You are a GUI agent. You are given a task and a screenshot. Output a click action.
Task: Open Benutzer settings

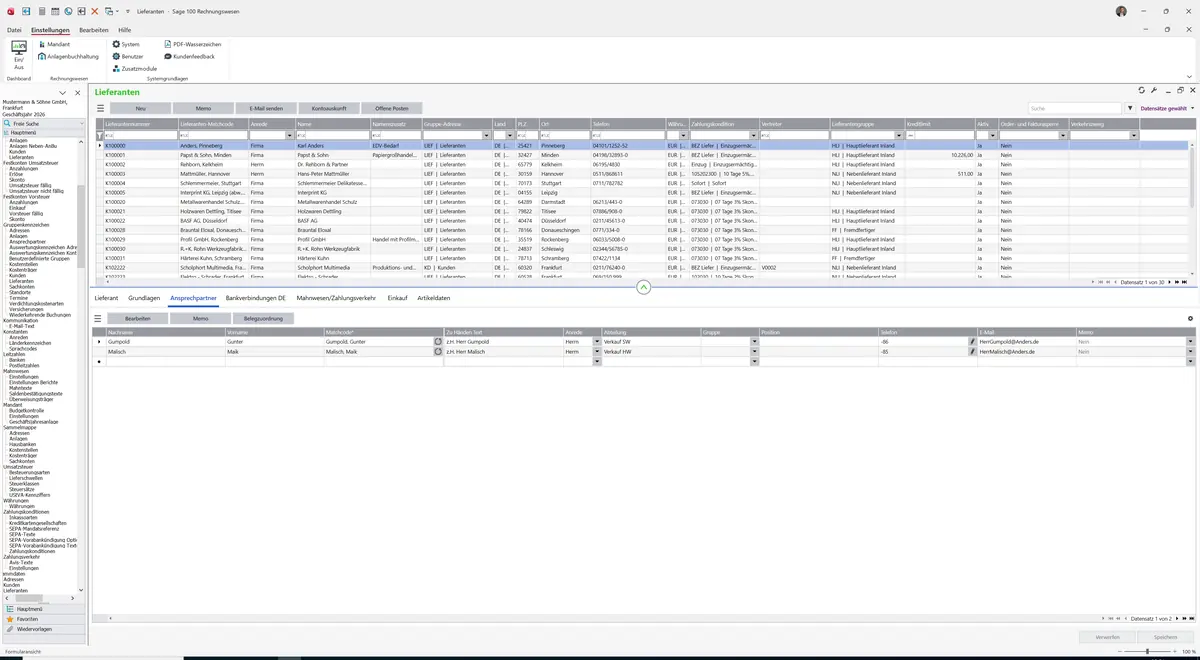coord(128,56)
